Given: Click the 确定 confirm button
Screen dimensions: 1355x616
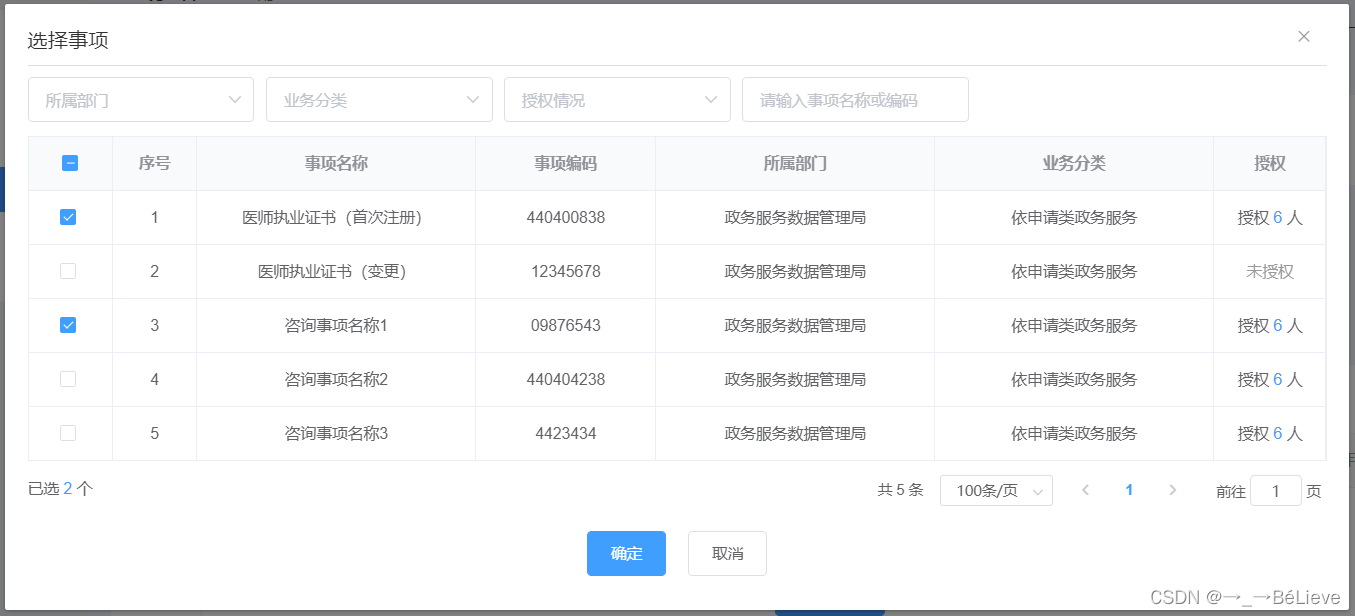Looking at the screenshot, I should pyautogui.click(x=626, y=553).
